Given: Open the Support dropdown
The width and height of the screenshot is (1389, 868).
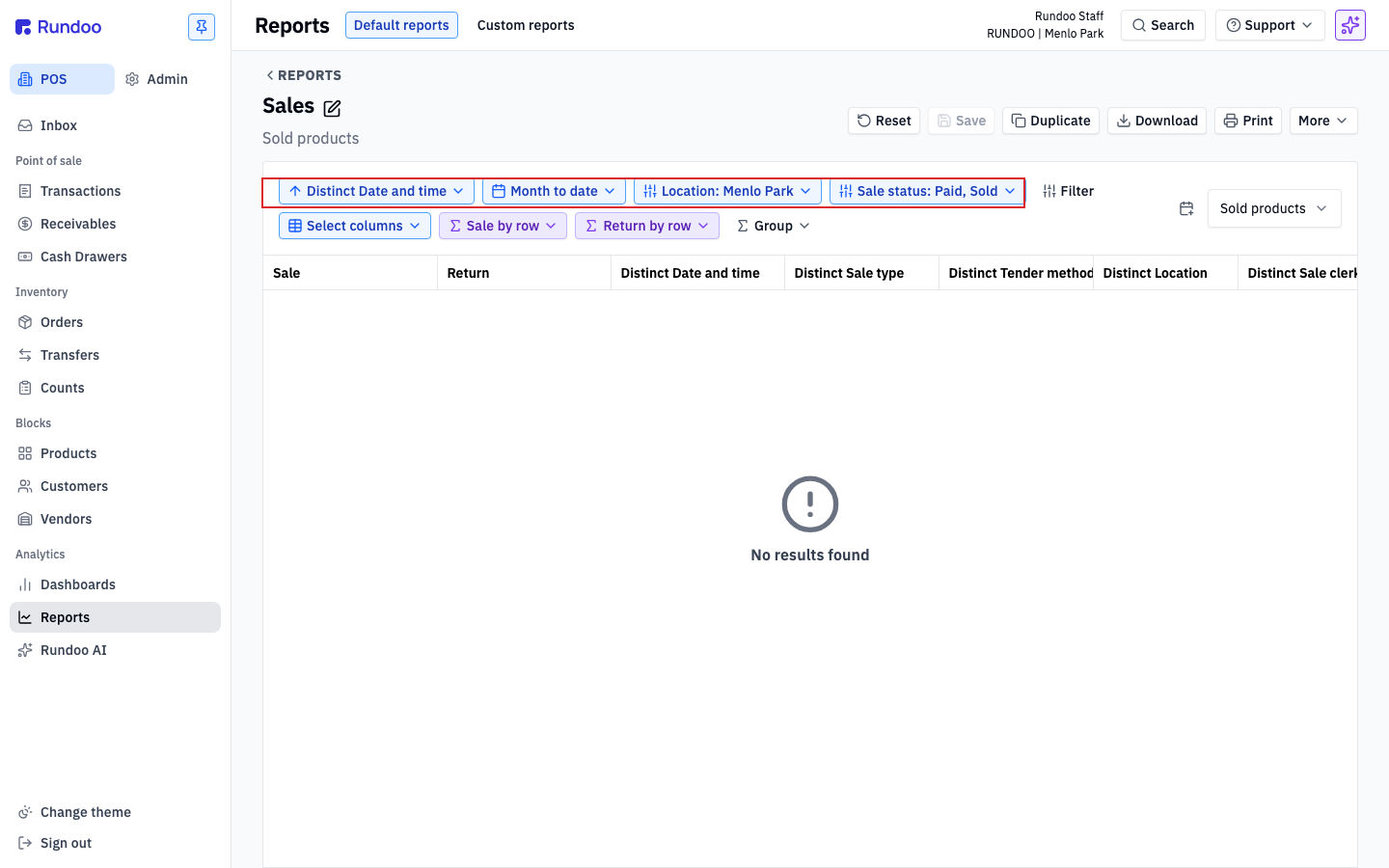Looking at the screenshot, I should (1270, 25).
